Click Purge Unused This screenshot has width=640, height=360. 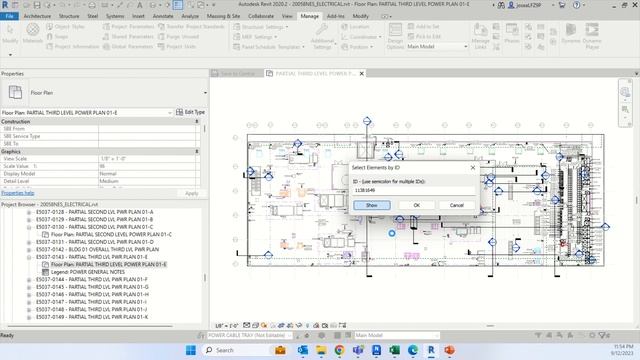point(178,36)
